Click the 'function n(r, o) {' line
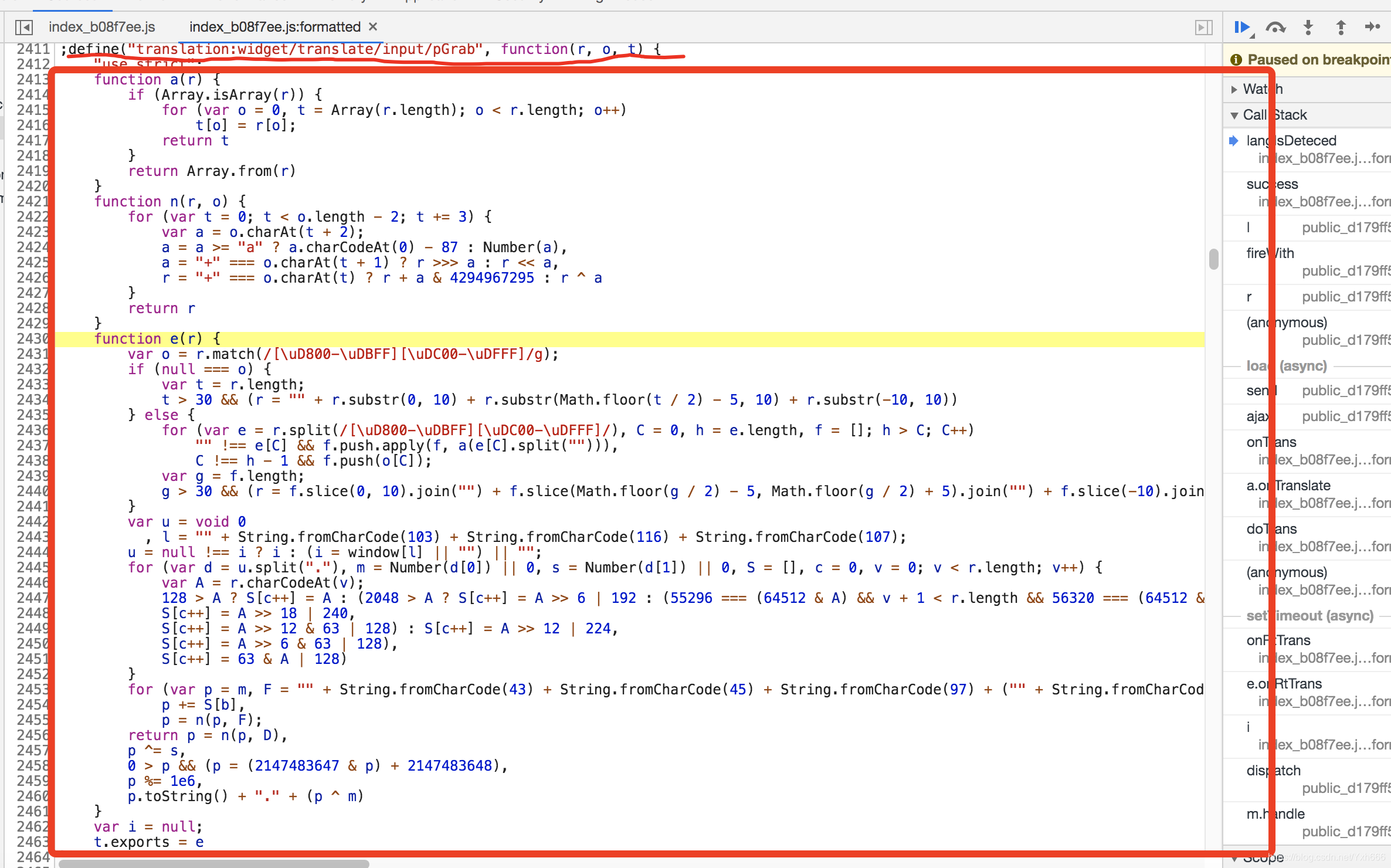This screenshot has height=868, width=1391. pos(170,202)
